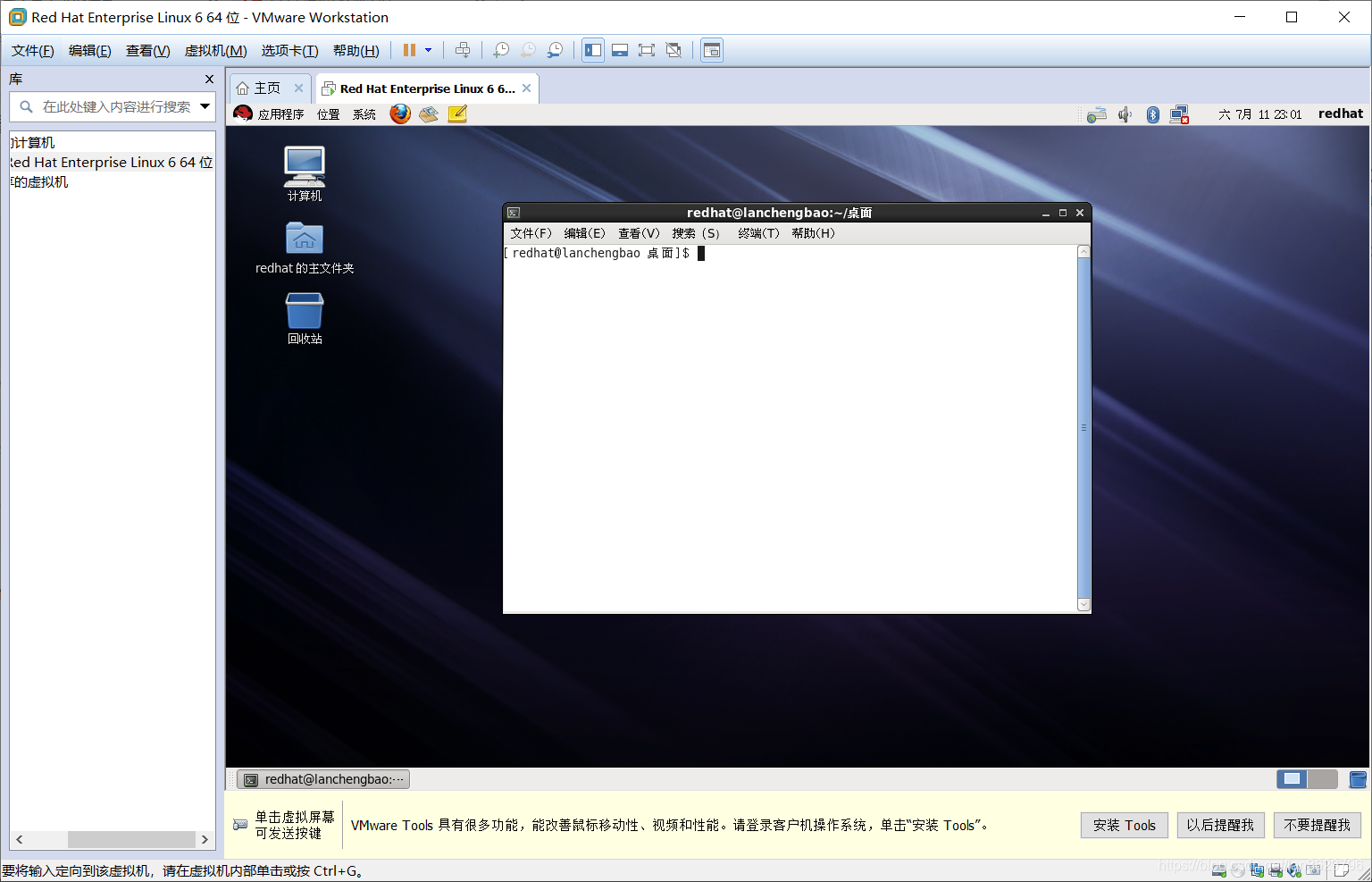Open the 帮助(H) menu in VMware
The height and width of the screenshot is (882, 1372).
(356, 51)
